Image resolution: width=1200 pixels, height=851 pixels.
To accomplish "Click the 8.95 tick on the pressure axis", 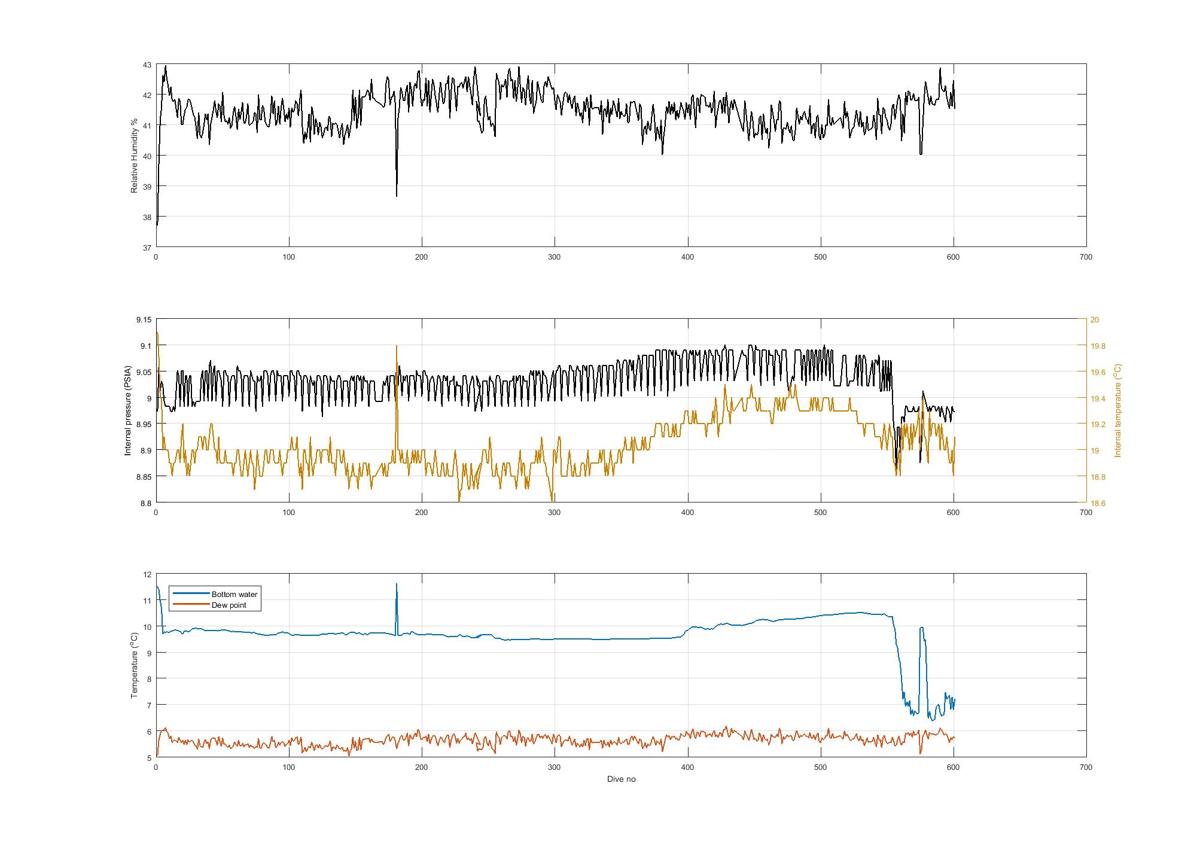I will click(x=144, y=424).
